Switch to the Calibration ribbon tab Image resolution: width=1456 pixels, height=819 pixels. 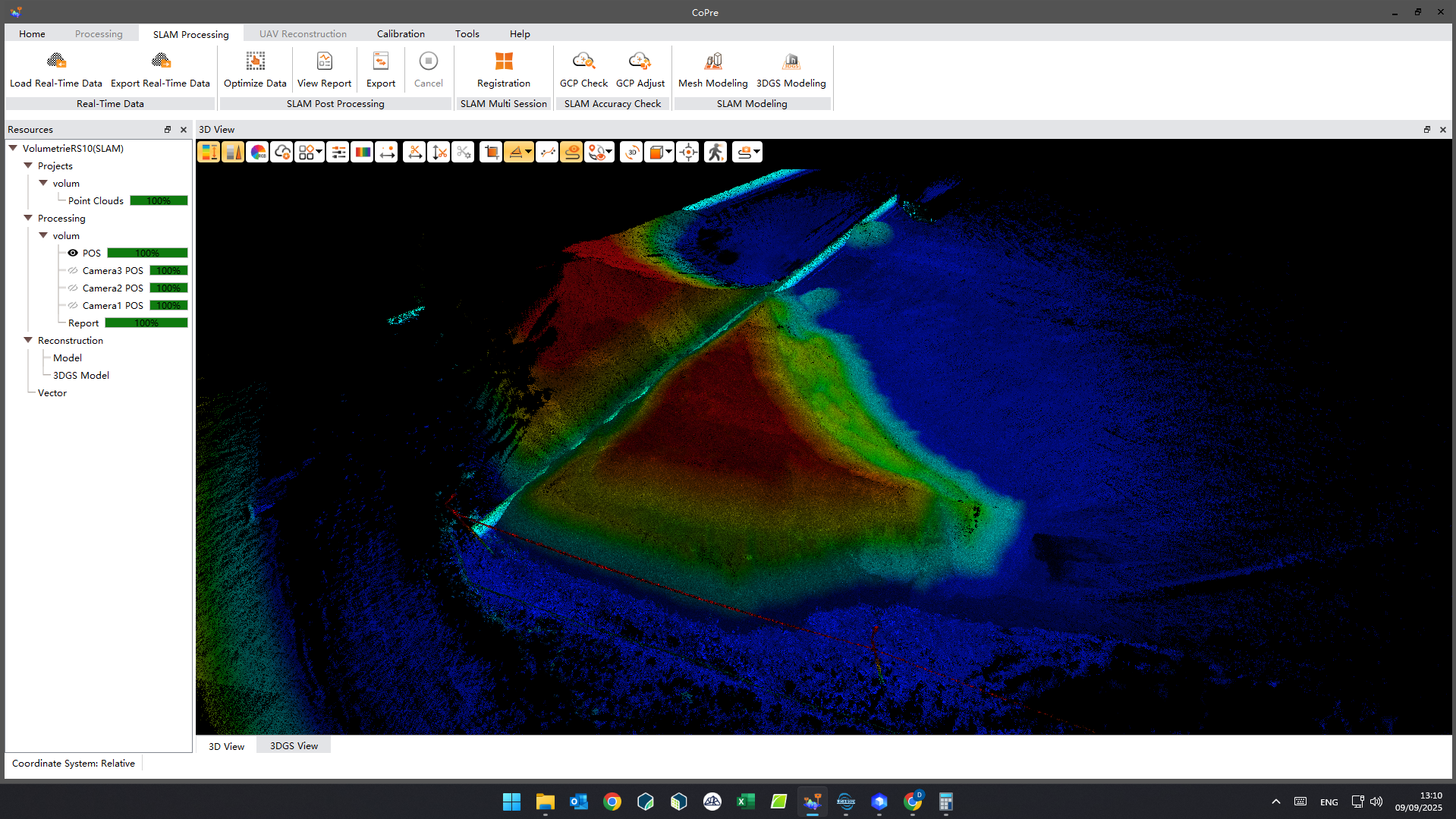tap(400, 34)
